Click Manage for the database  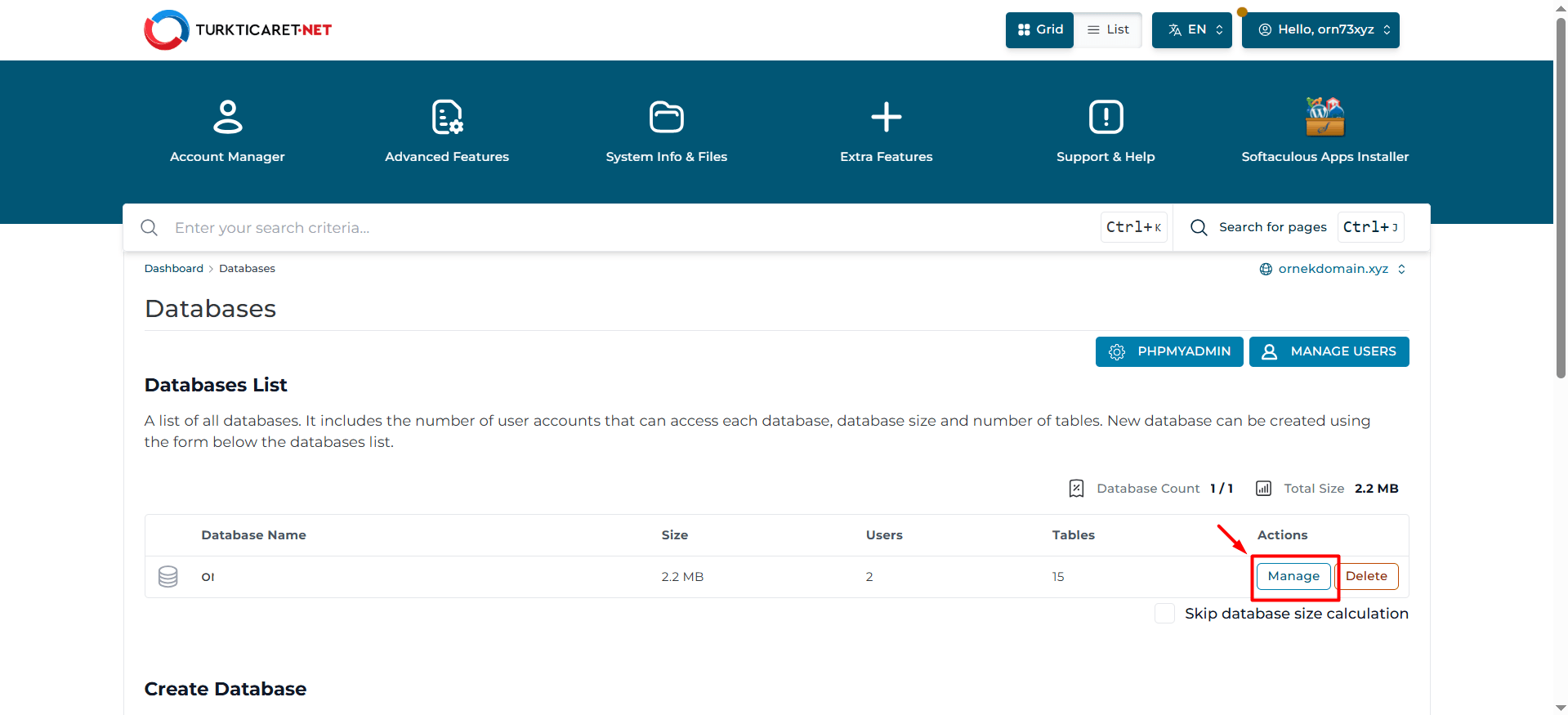1293,576
